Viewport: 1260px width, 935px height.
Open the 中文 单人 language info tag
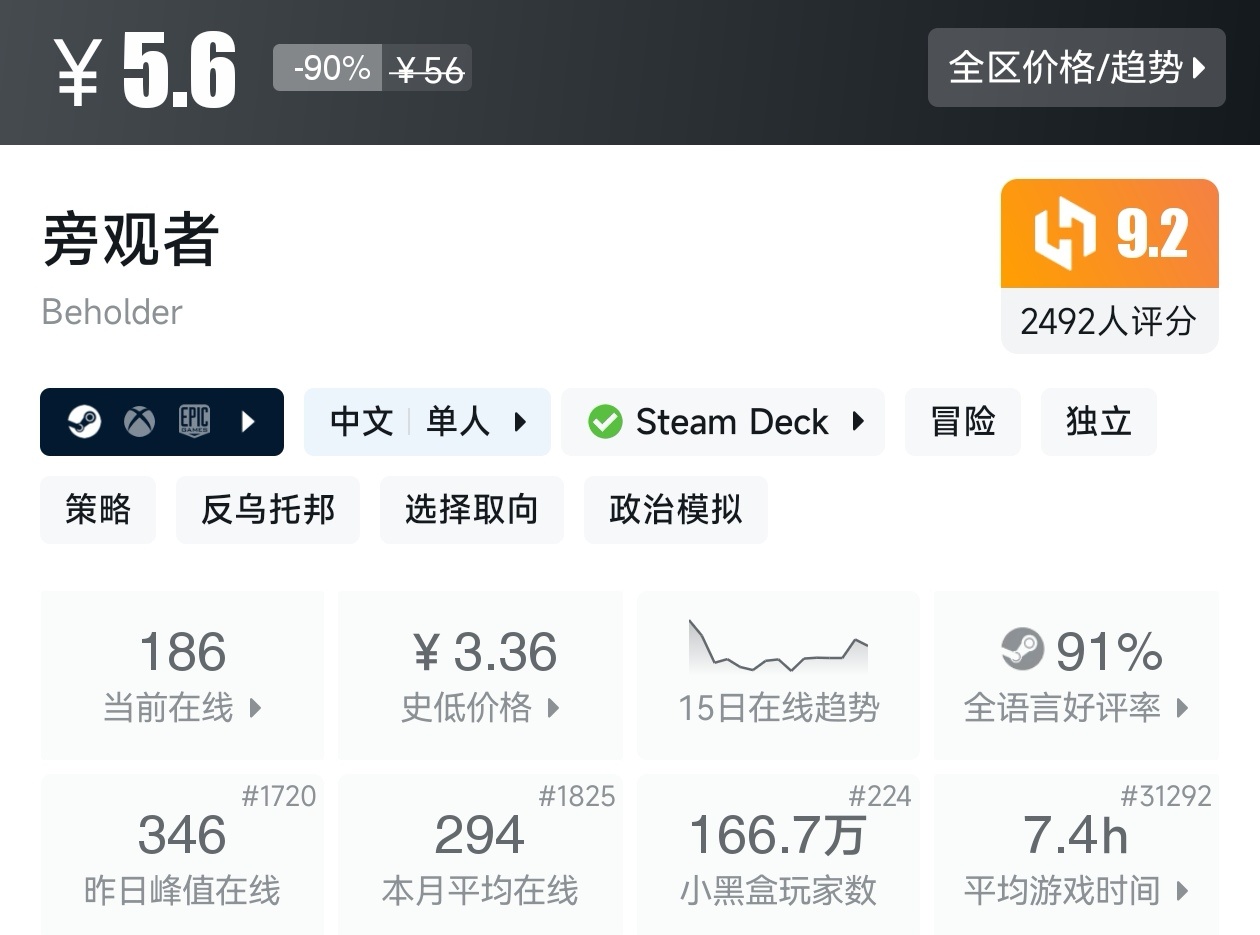427,422
